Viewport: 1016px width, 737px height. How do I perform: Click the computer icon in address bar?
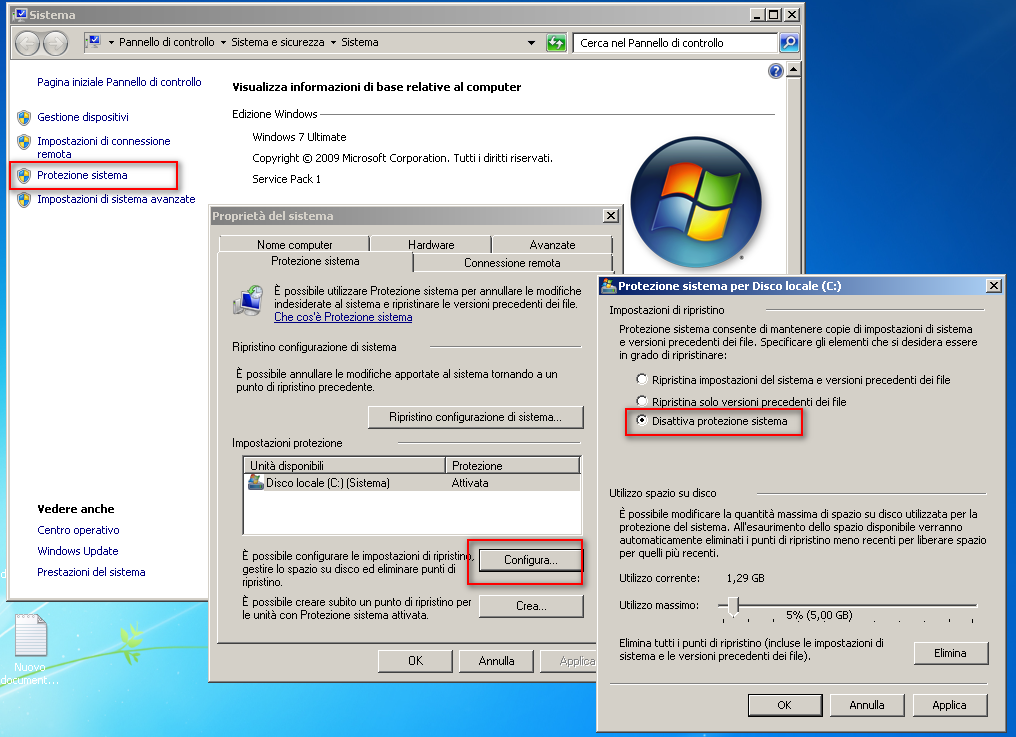[x=94, y=42]
